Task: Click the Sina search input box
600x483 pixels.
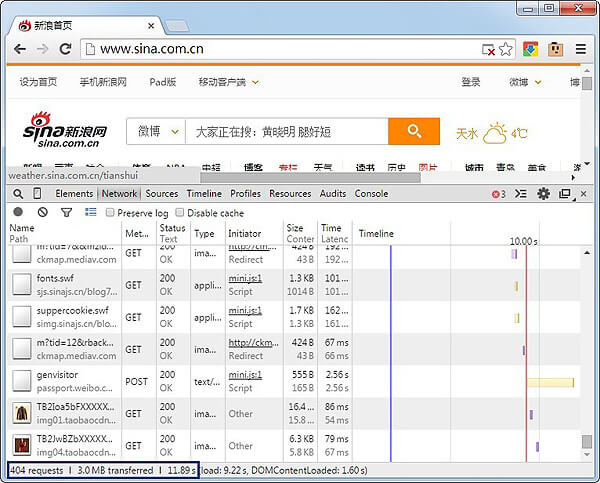Action: pyautogui.click(x=287, y=131)
